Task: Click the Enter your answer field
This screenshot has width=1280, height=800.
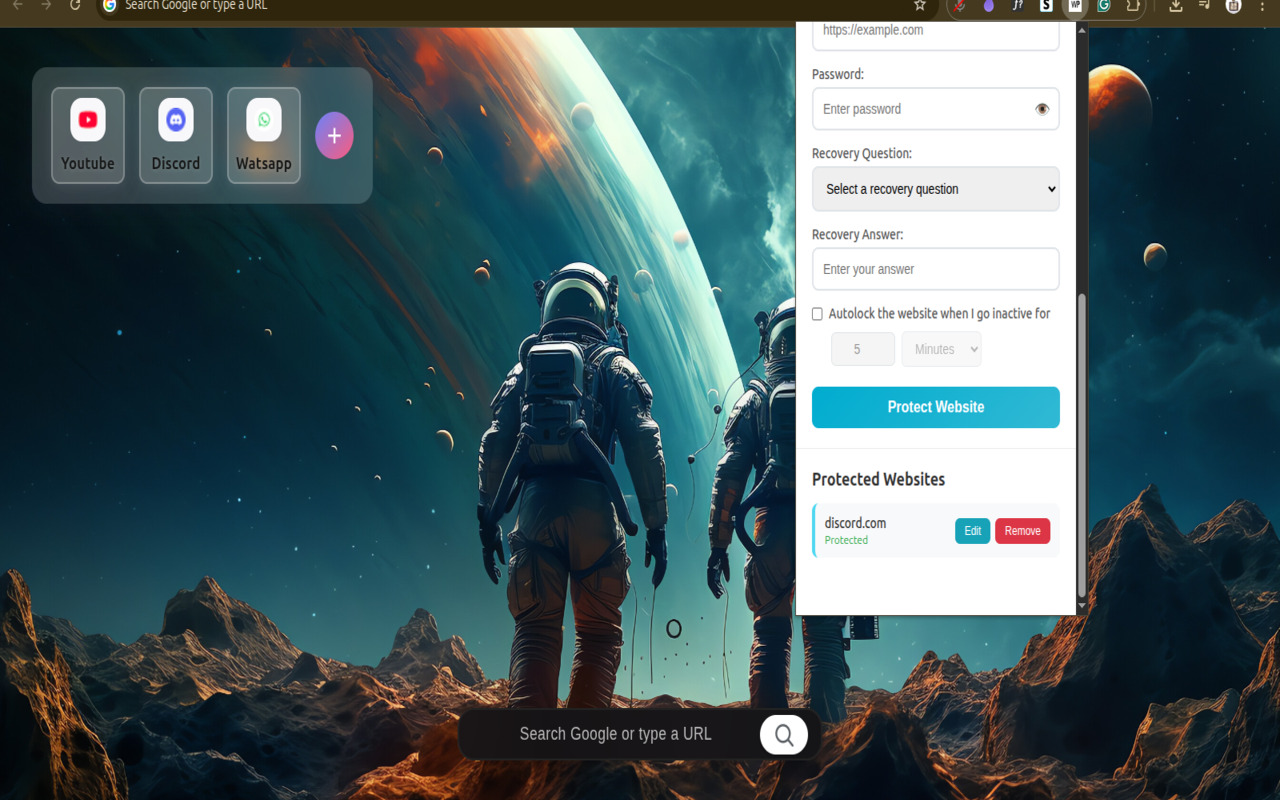Action: pos(935,269)
